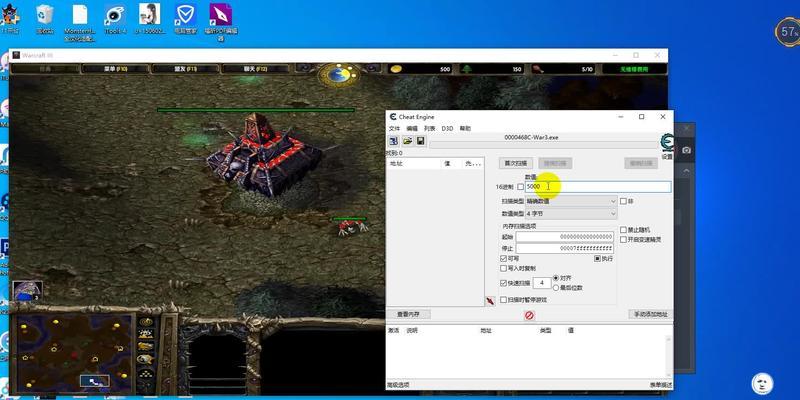
Task: Toggle the 非 (not) checkbox
Action: (x=623, y=202)
